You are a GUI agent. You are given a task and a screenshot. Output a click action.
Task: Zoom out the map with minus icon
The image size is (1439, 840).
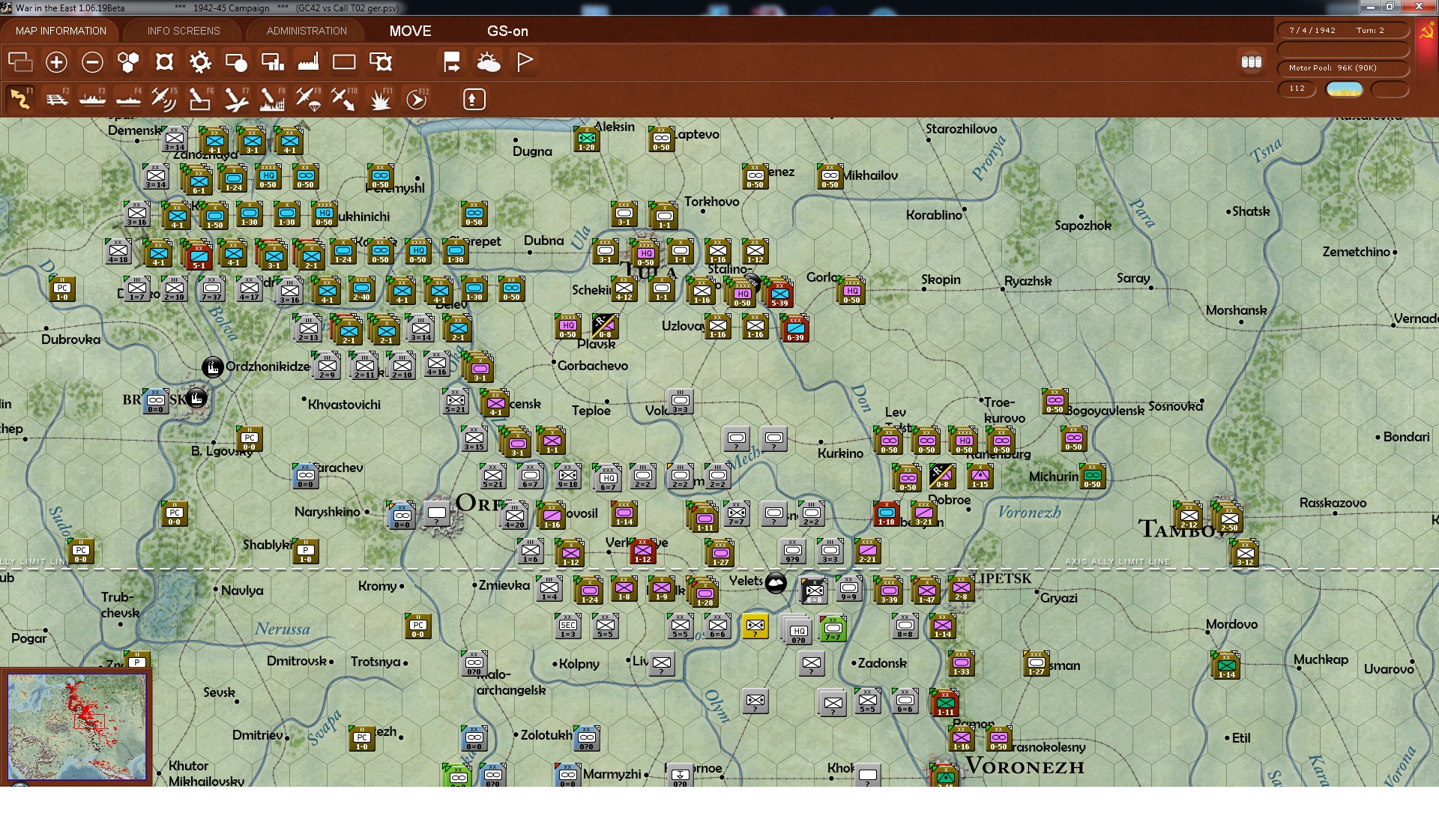click(92, 62)
